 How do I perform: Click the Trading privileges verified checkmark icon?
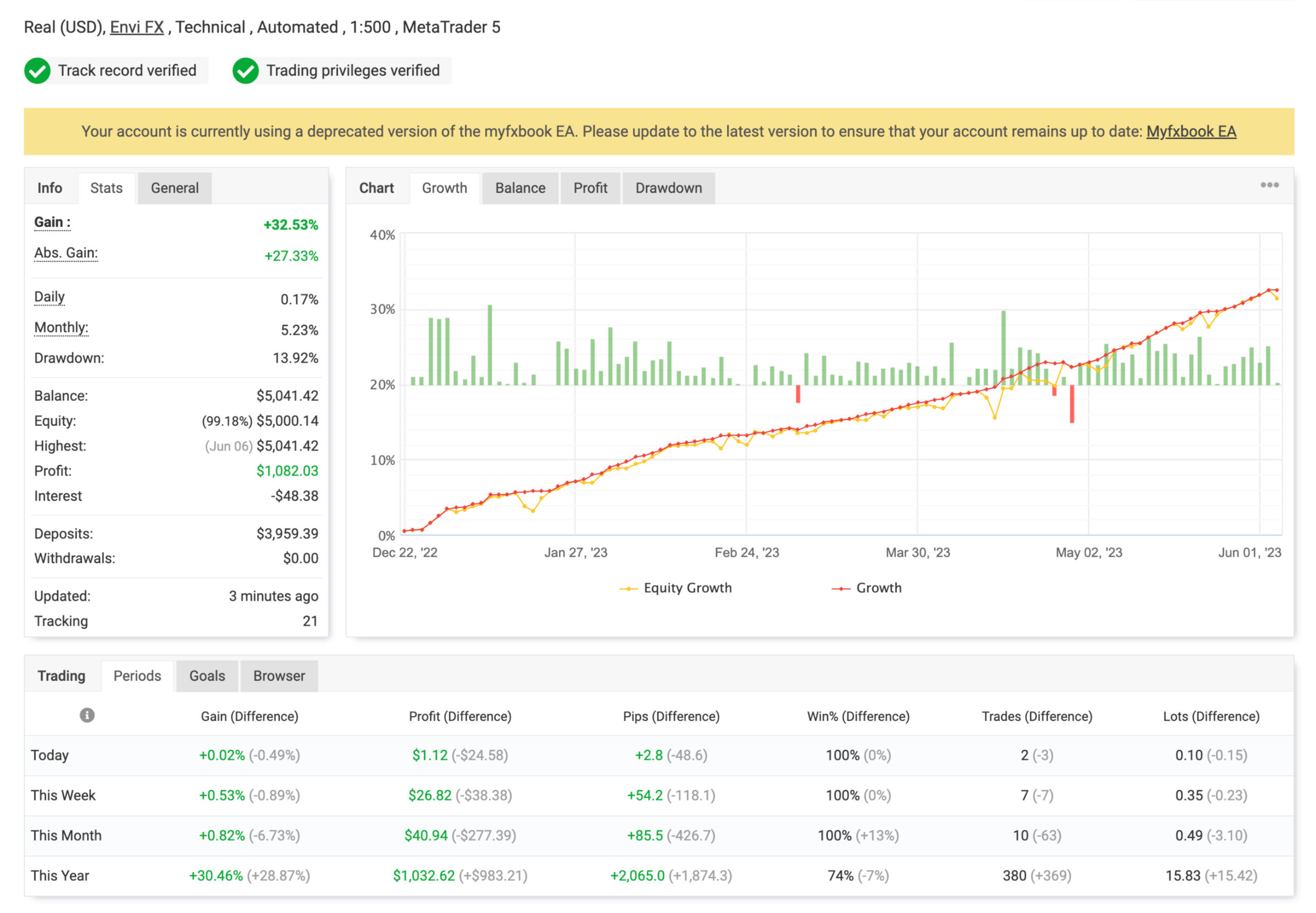coord(245,71)
